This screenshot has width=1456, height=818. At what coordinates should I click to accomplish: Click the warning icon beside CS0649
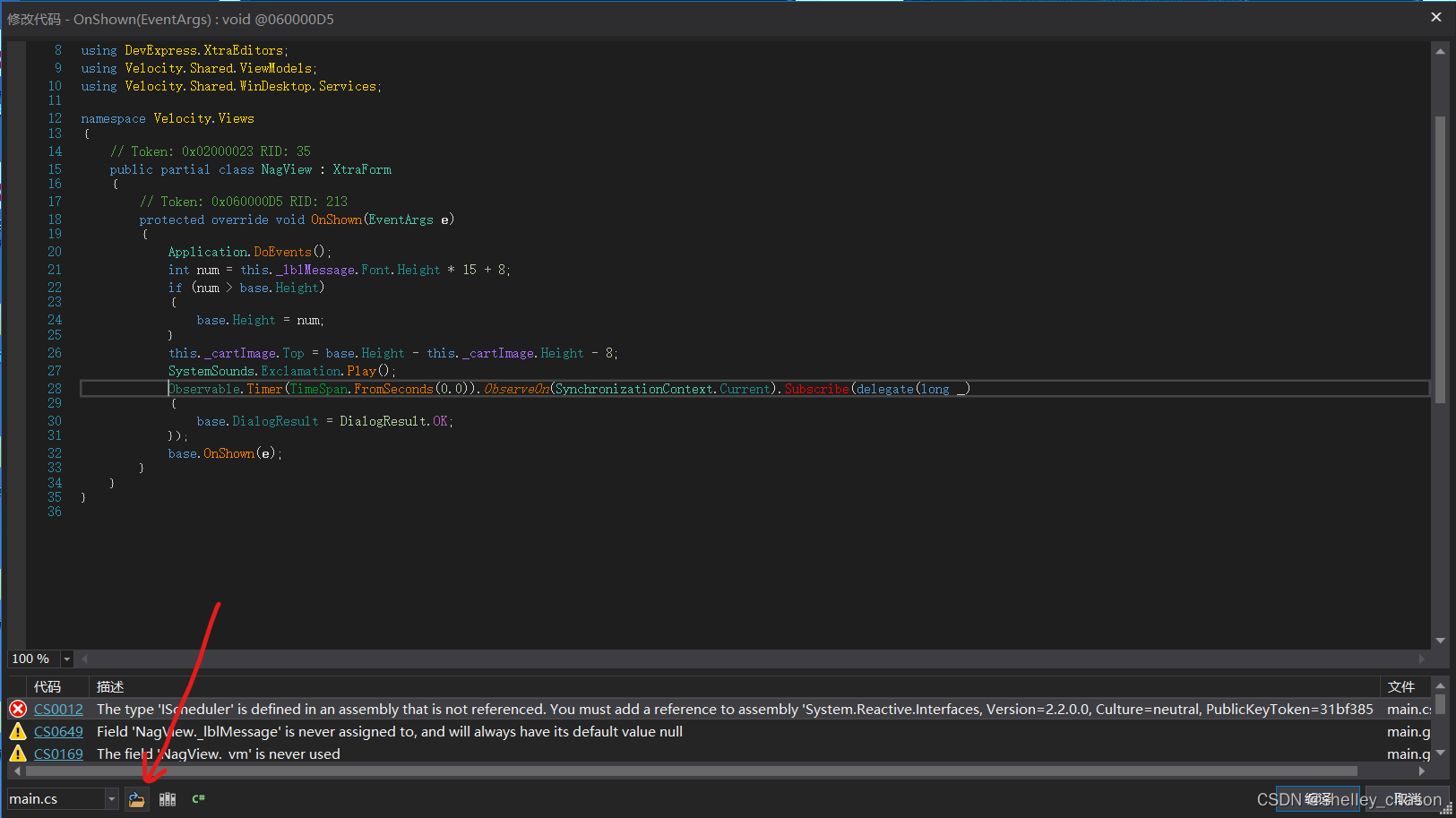click(x=18, y=731)
